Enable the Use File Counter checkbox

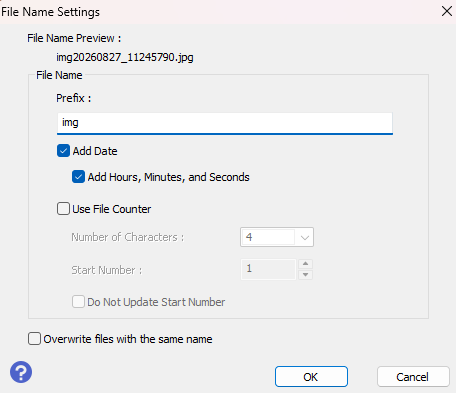point(63,209)
